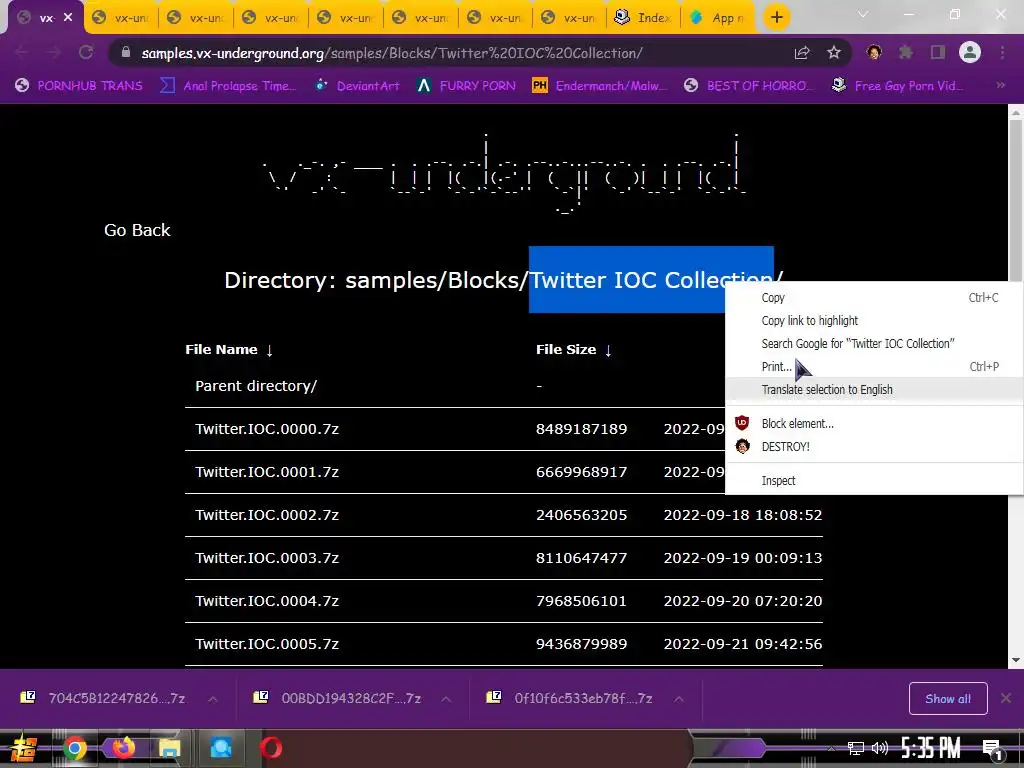Download Twitter.IOC.0002.7z
Viewport: 1024px width, 768px height.
click(x=267, y=515)
